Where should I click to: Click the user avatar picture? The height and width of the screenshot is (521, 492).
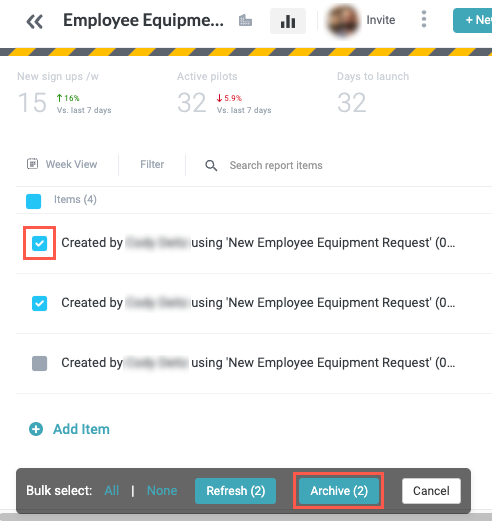343,20
